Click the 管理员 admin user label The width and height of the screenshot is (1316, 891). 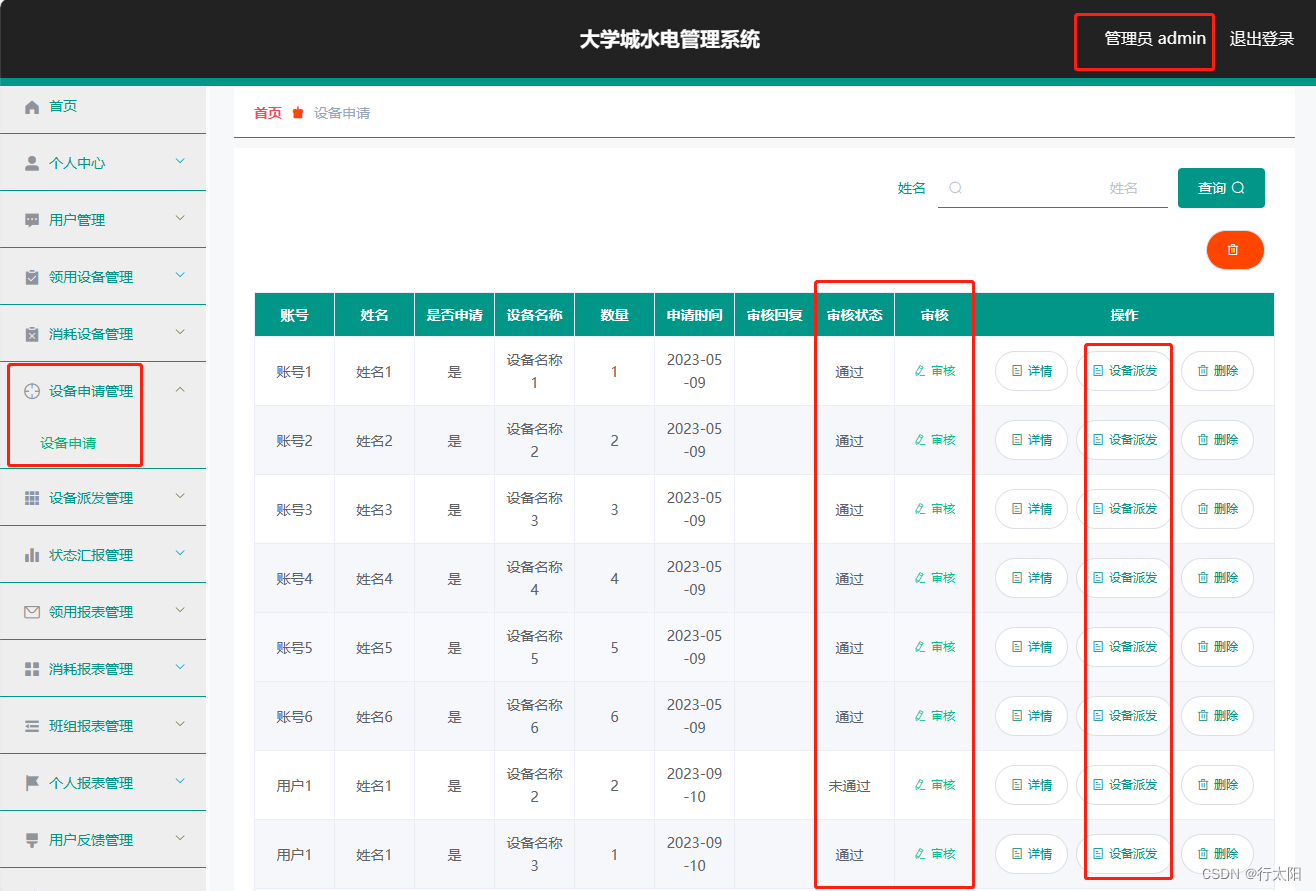coord(1155,39)
